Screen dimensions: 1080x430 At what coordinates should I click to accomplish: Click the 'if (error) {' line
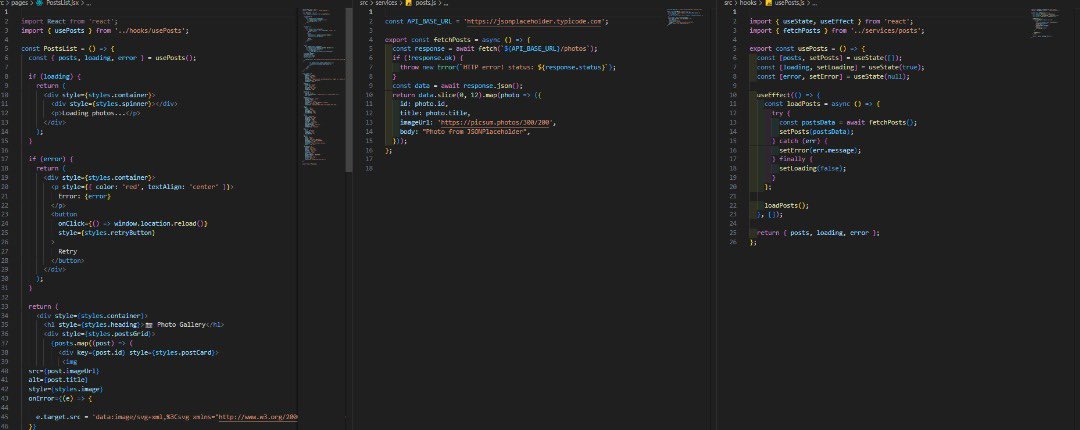[51, 159]
